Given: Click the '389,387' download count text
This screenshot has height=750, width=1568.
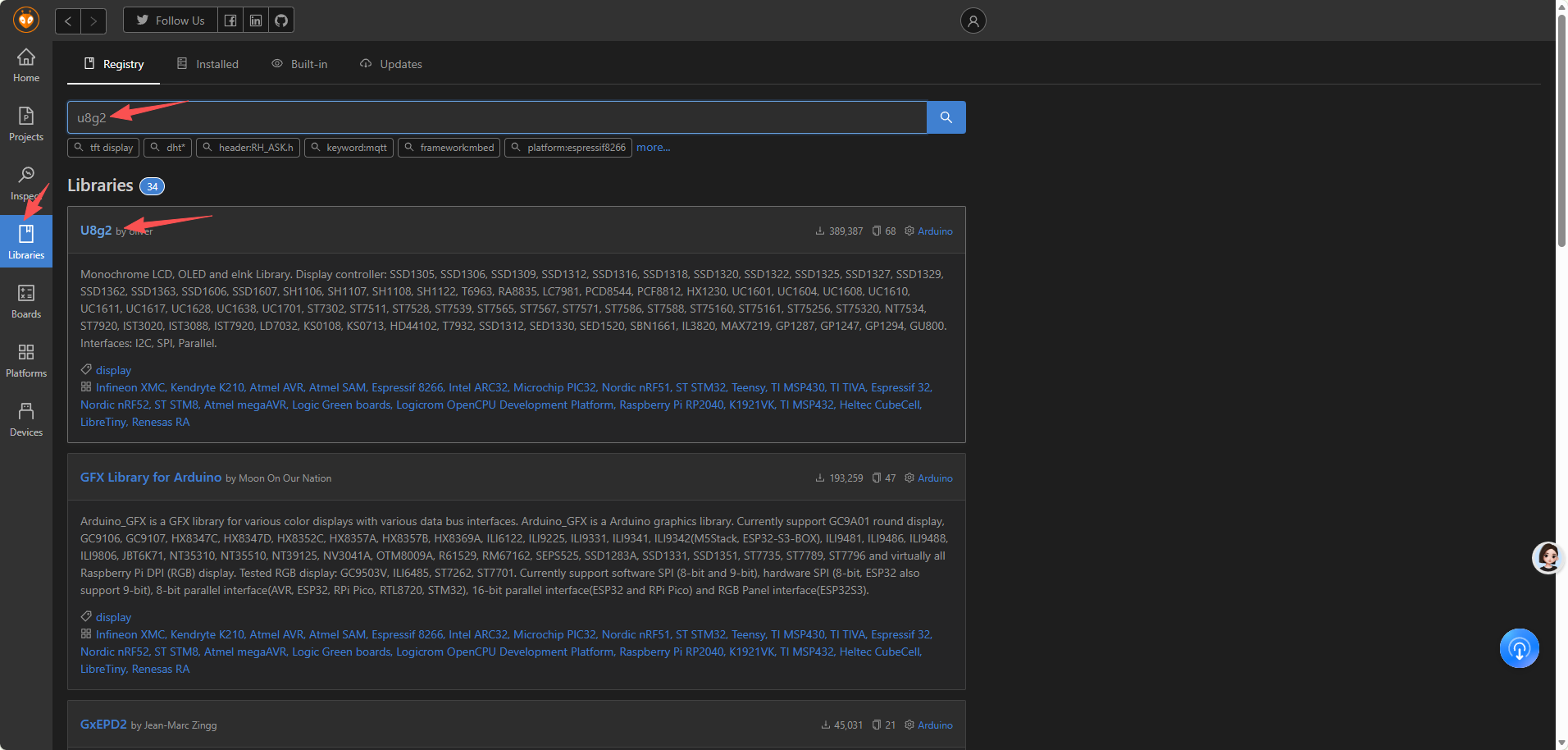Looking at the screenshot, I should tap(846, 231).
